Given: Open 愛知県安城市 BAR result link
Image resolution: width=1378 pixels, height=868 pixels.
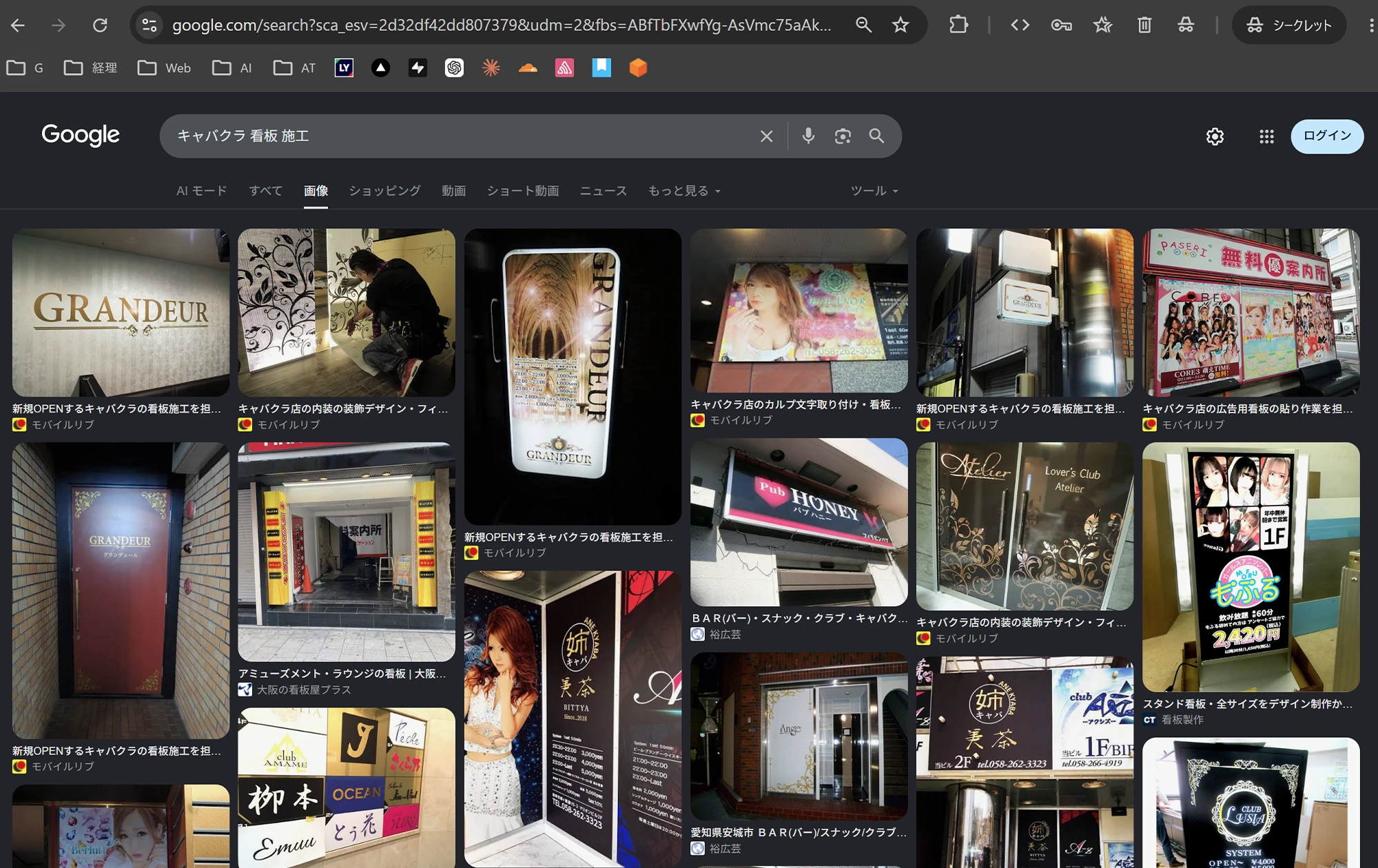Looking at the screenshot, I should coord(799,833).
